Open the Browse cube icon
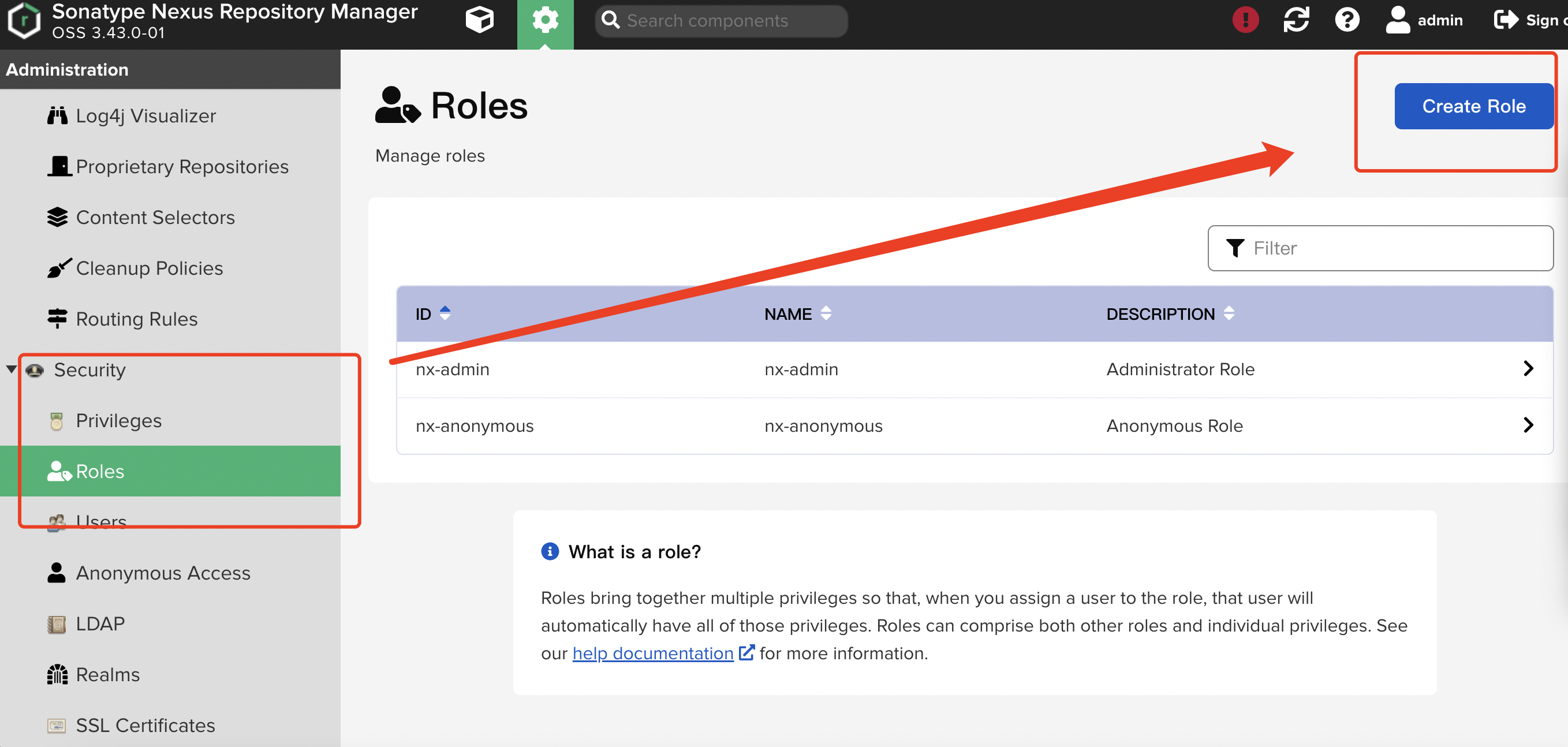1568x747 pixels. tap(479, 20)
